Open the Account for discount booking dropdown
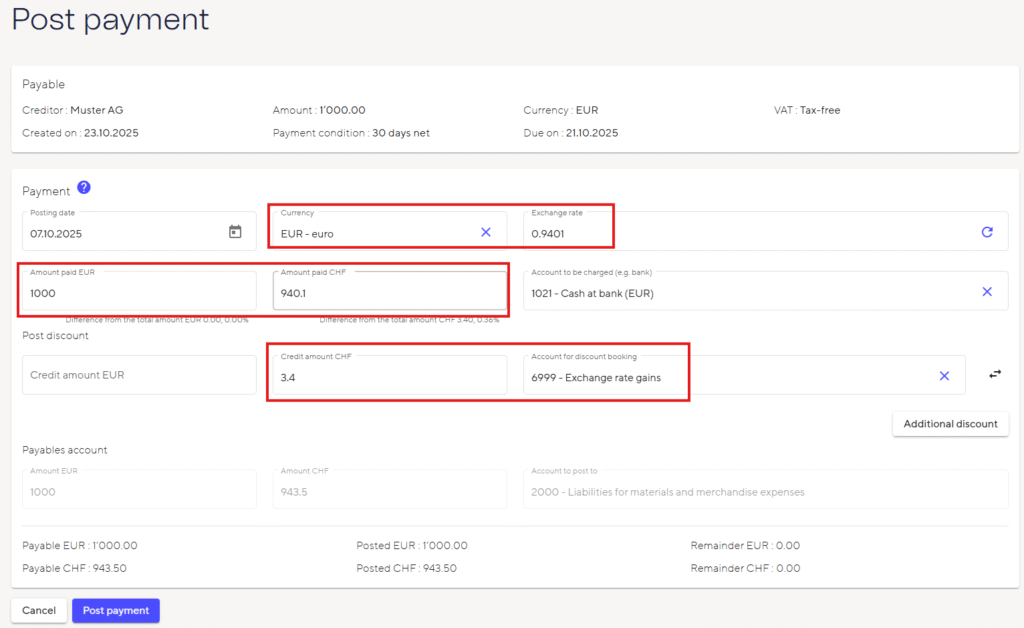This screenshot has height=628, width=1024. [x=720, y=377]
